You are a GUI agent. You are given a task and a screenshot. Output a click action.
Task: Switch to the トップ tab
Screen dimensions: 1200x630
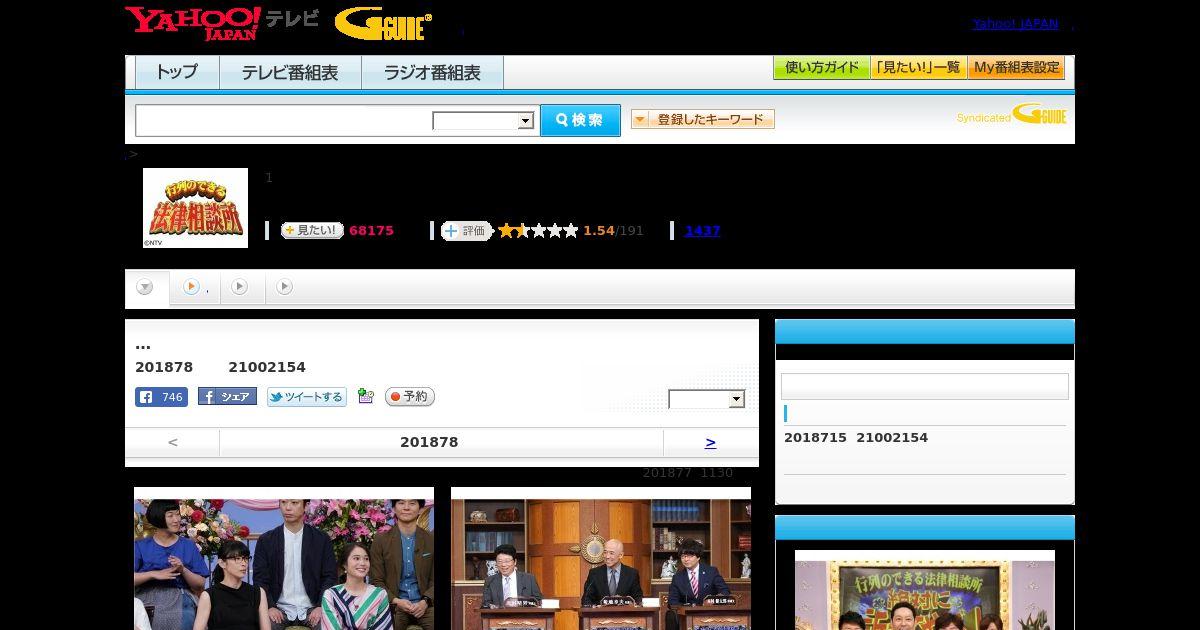(177, 72)
